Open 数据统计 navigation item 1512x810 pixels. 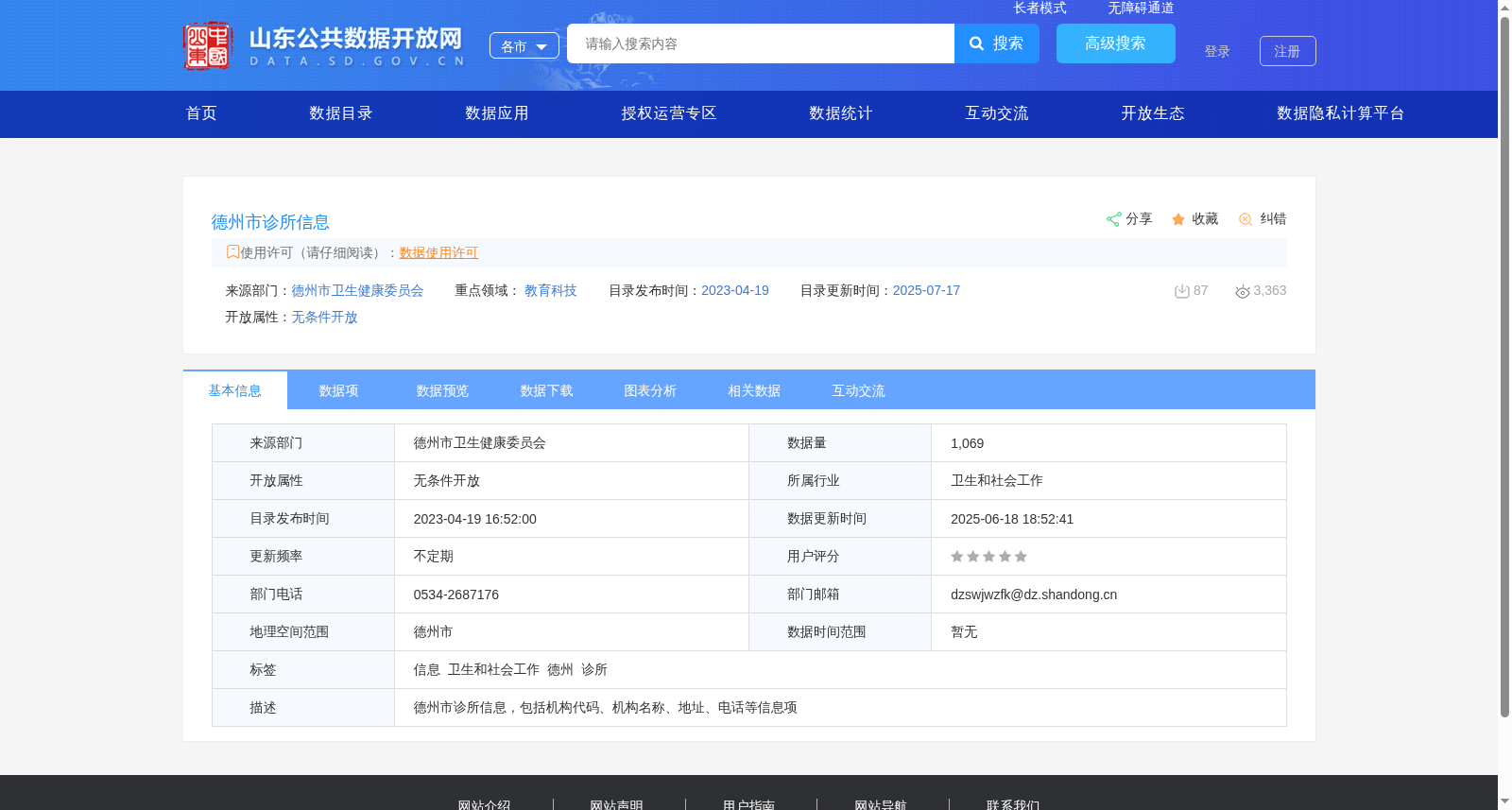841,113
